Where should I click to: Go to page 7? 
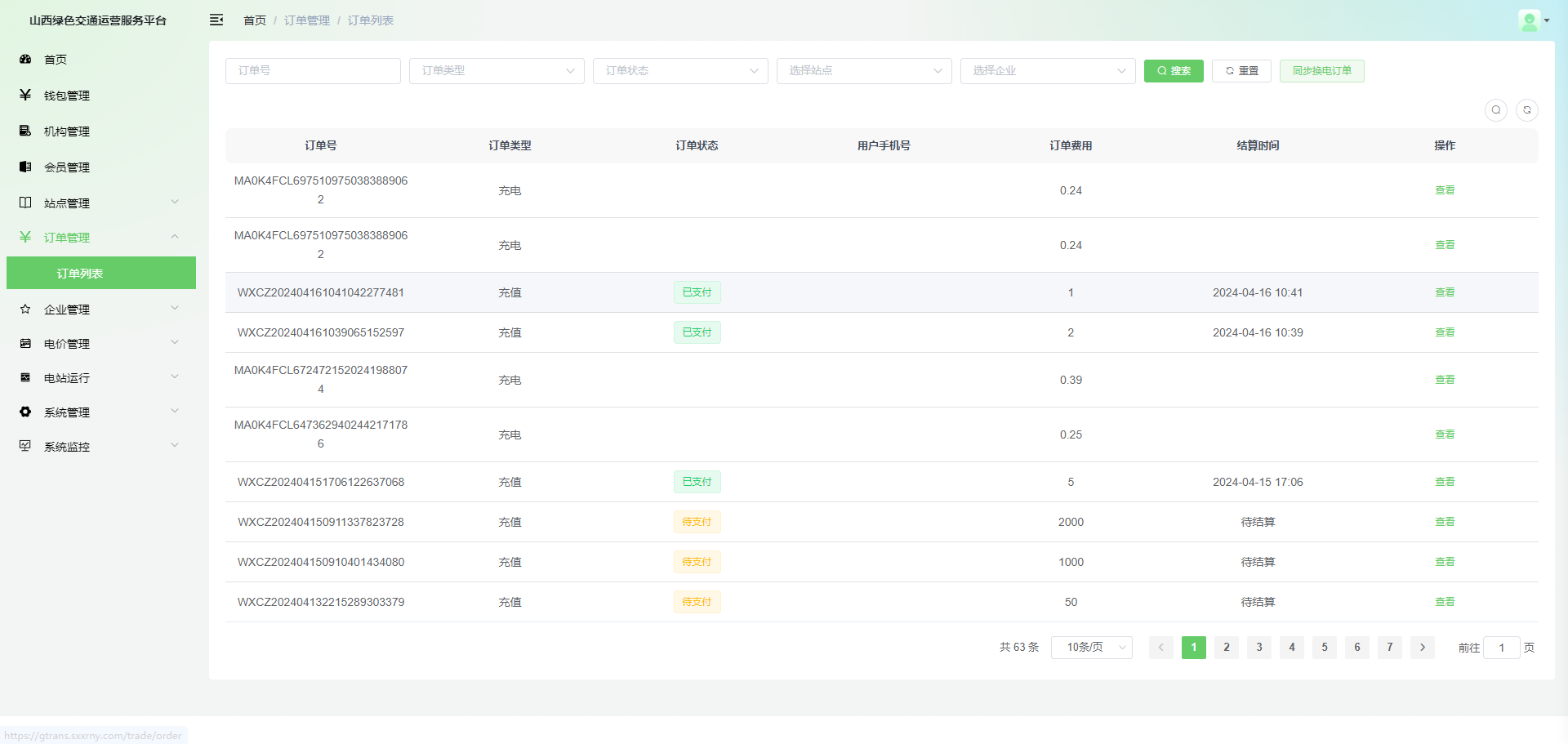point(1390,648)
